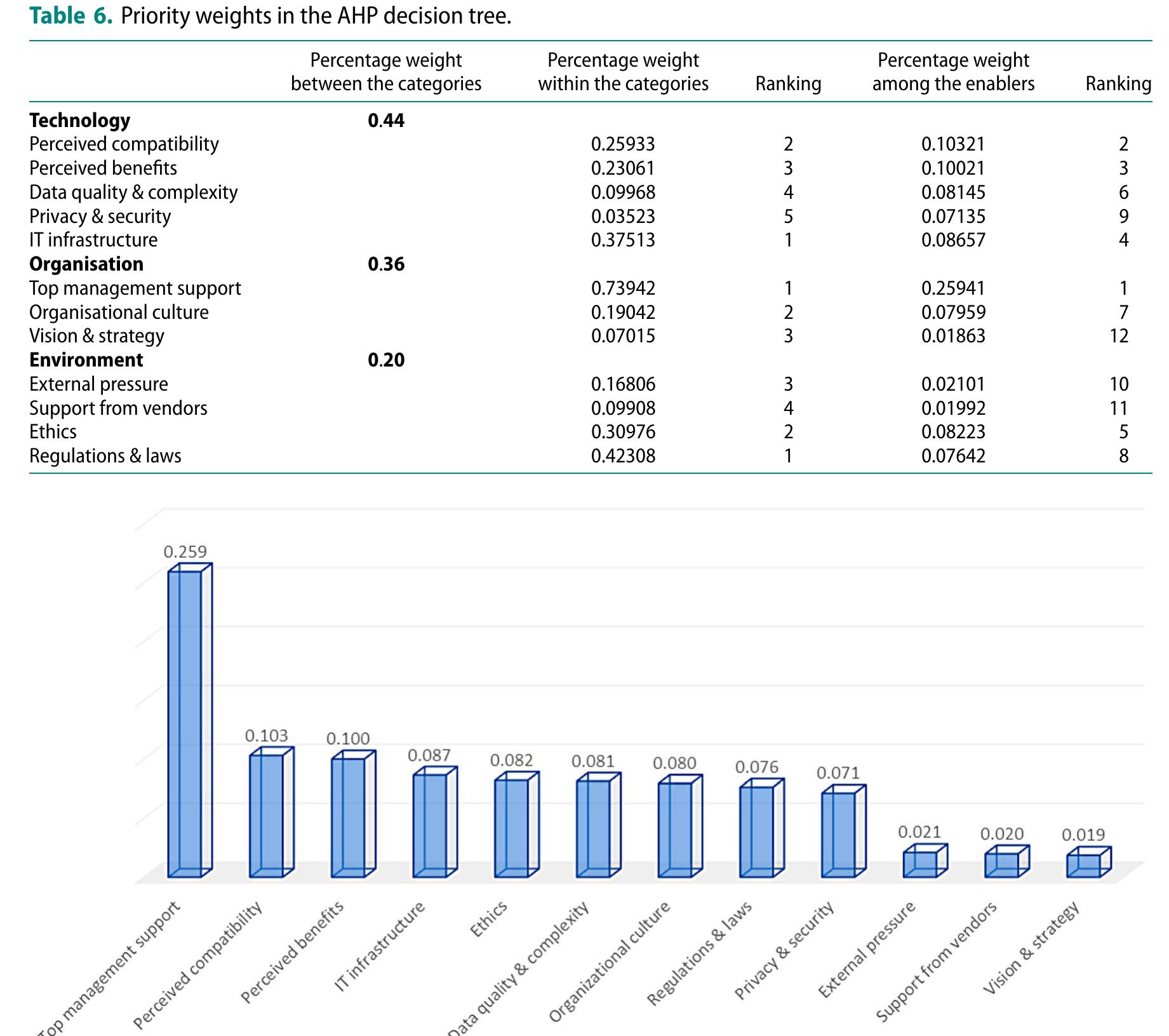Viewport: 1169px width, 1036px height.
Task: Click the 0.44 Technology category weight
Action: click(x=386, y=120)
